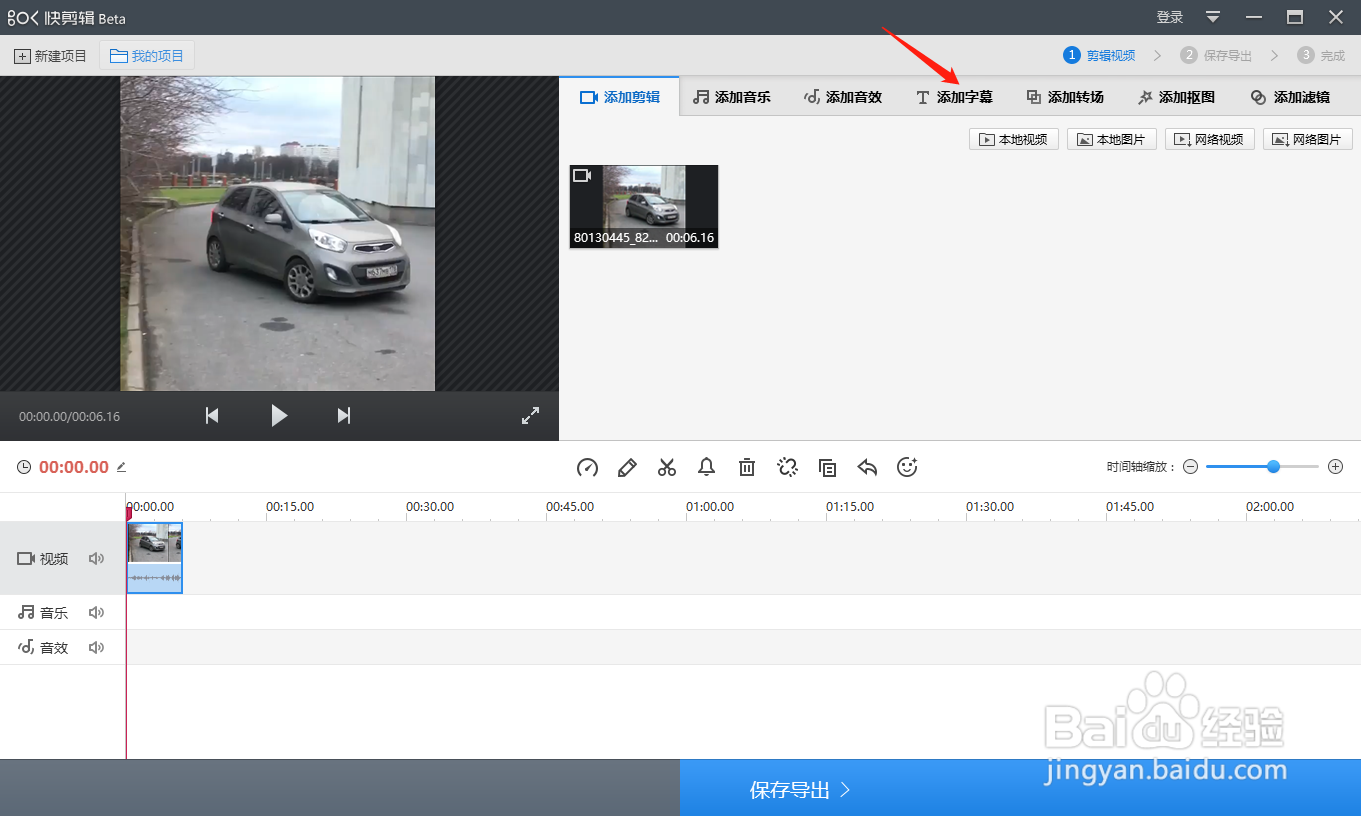The height and width of the screenshot is (816, 1361).
Task: Zoom out timeline with minus icon
Action: coord(1190,467)
